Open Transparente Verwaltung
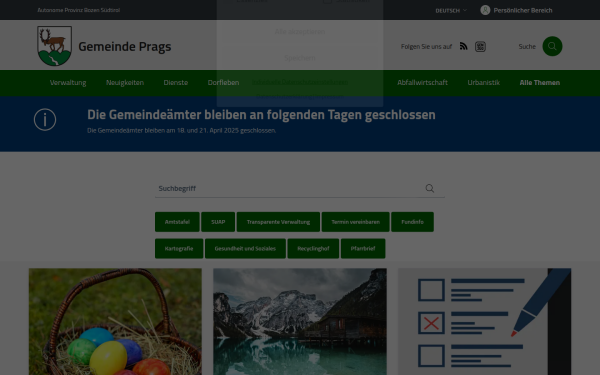The image size is (600, 375). [x=278, y=222]
